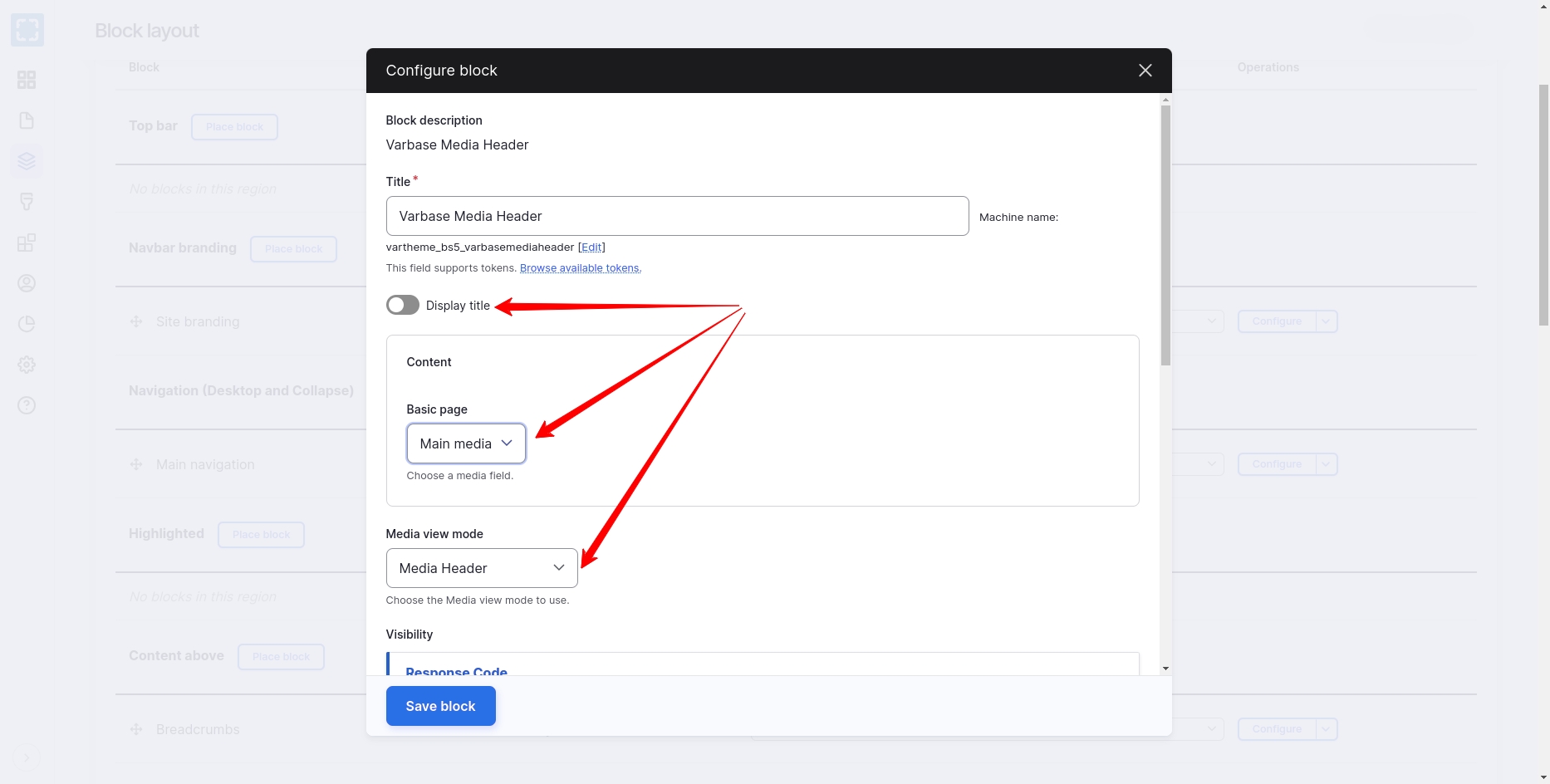1550x784 pixels.
Task: Close the Configure block dialog
Action: point(1145,71)
